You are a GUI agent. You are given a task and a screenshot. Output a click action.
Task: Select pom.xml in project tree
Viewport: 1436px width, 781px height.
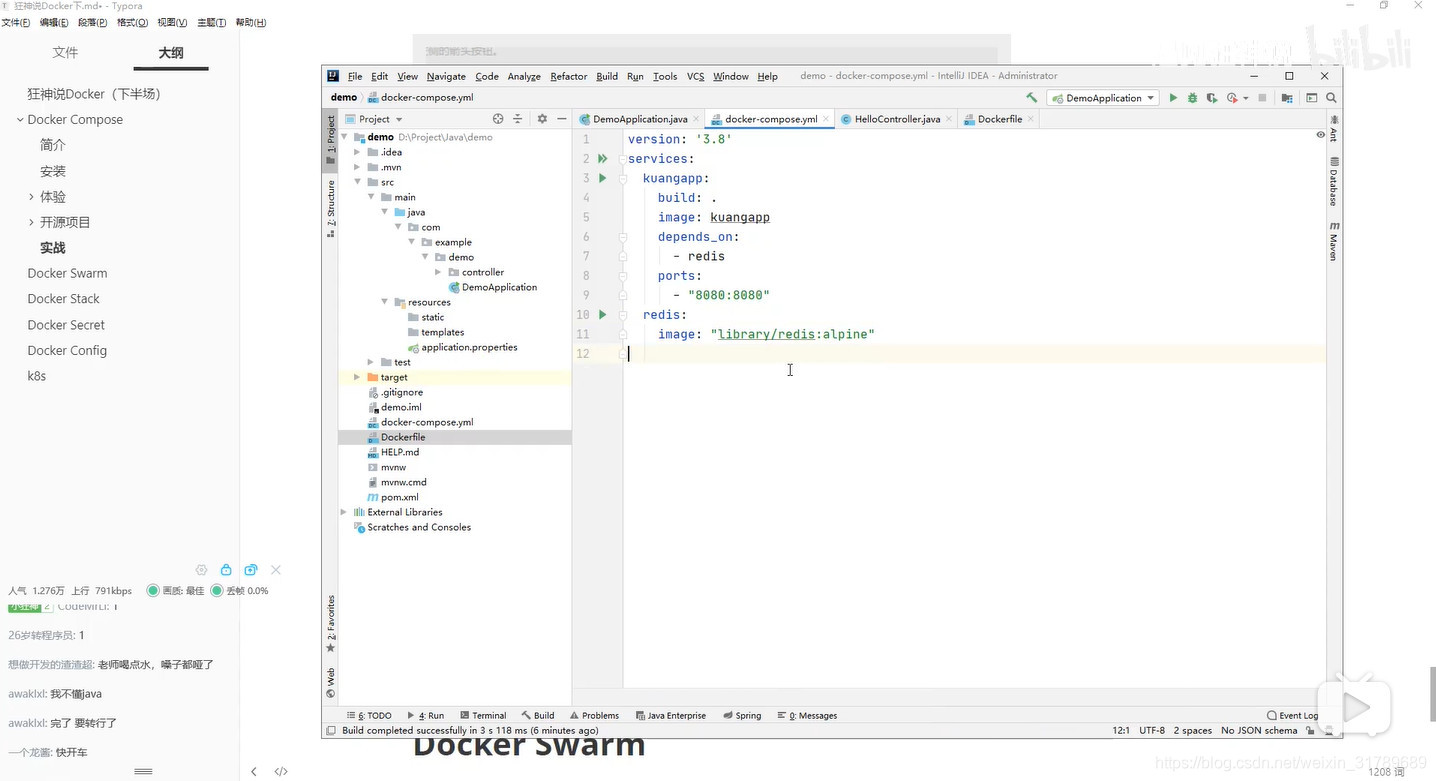399,497
